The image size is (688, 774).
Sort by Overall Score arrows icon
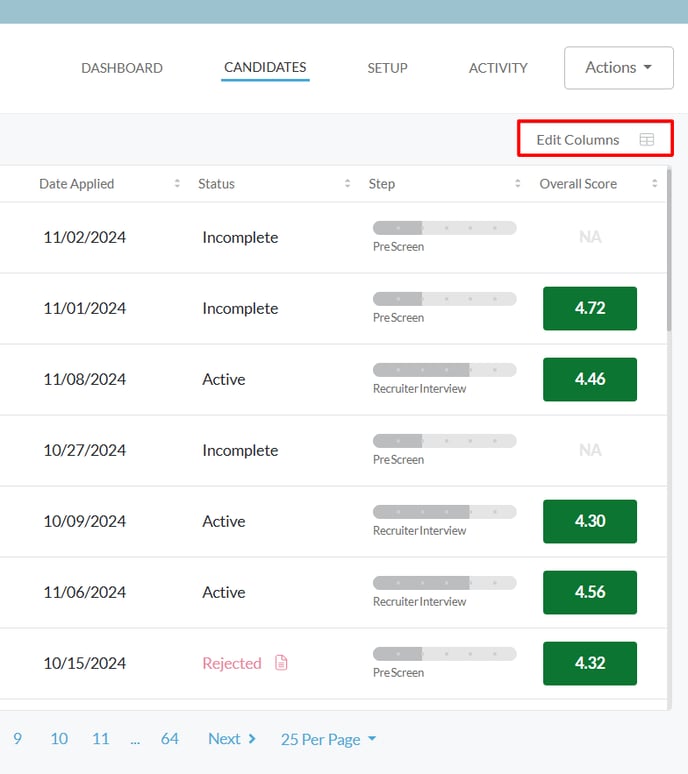point(654,184)
